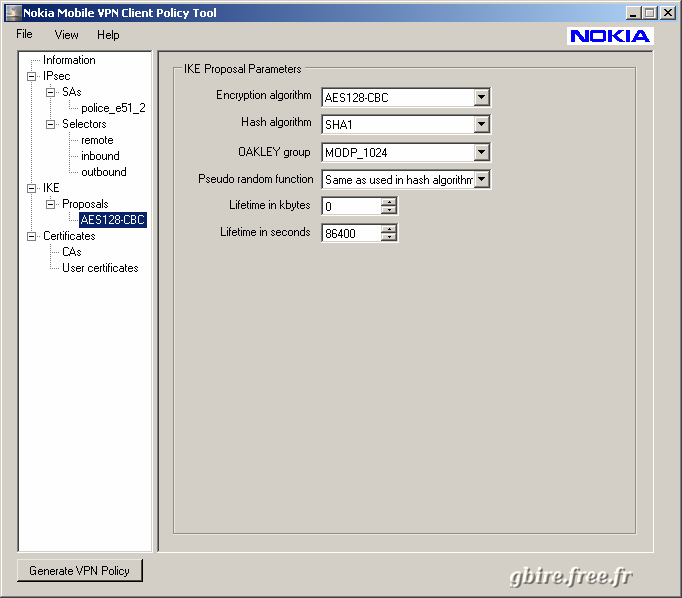Viewport: 682px width, 598px height.
Task: Click the IKE tree label
Action: [x=51, y=188]
